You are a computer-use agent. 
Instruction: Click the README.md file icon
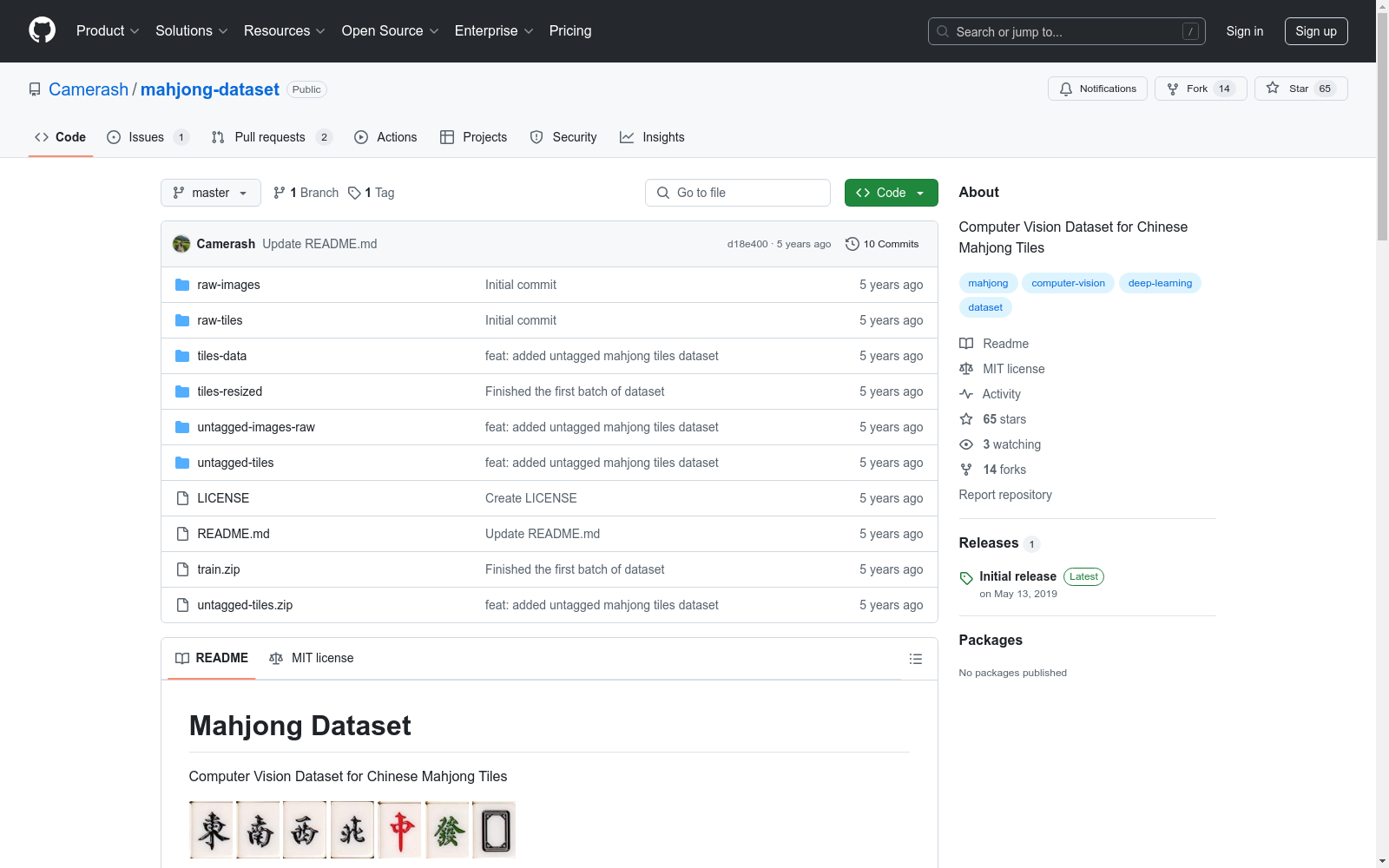[x=182, y=534]
